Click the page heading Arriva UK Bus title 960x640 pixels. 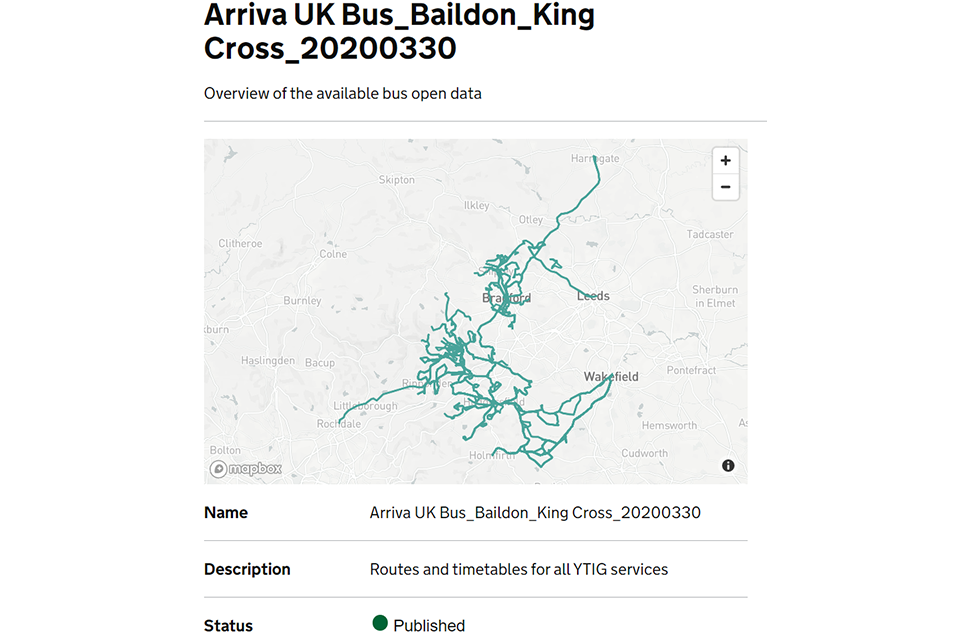[x=399, y=30]
